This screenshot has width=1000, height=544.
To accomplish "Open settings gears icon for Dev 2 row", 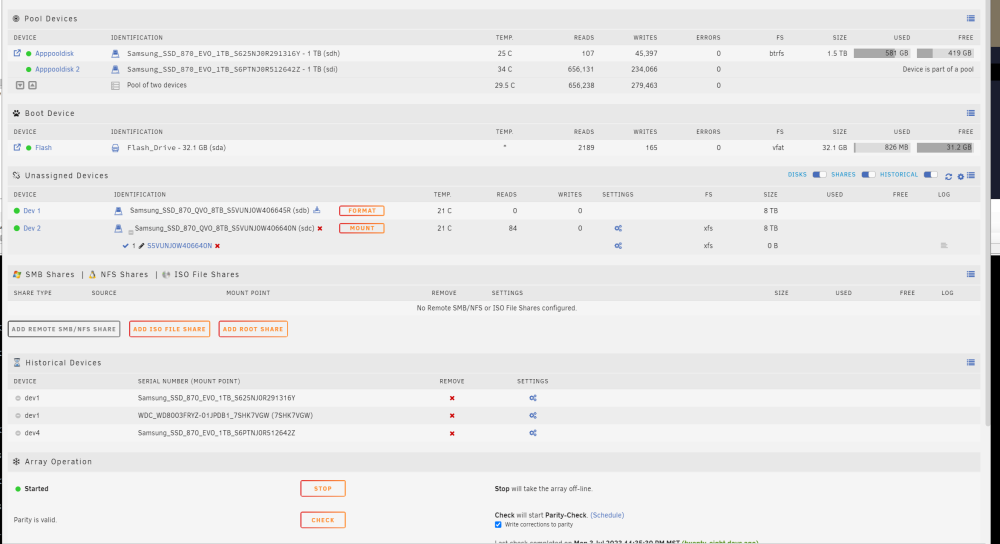I will (618, 228).
